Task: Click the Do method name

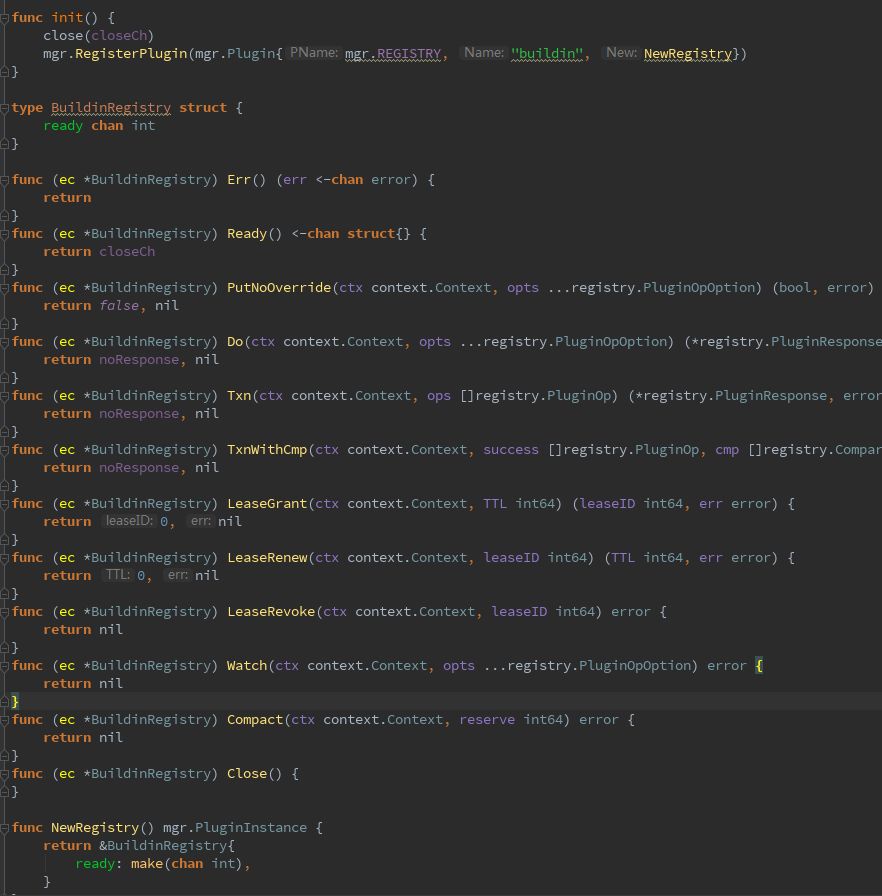Action: coord(235,342)
